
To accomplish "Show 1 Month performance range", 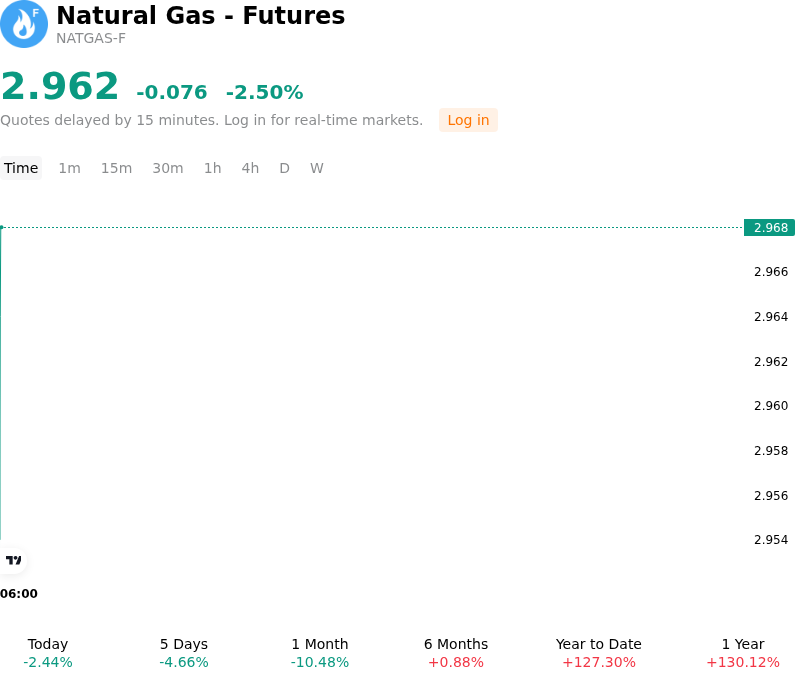I will [320, 653].
